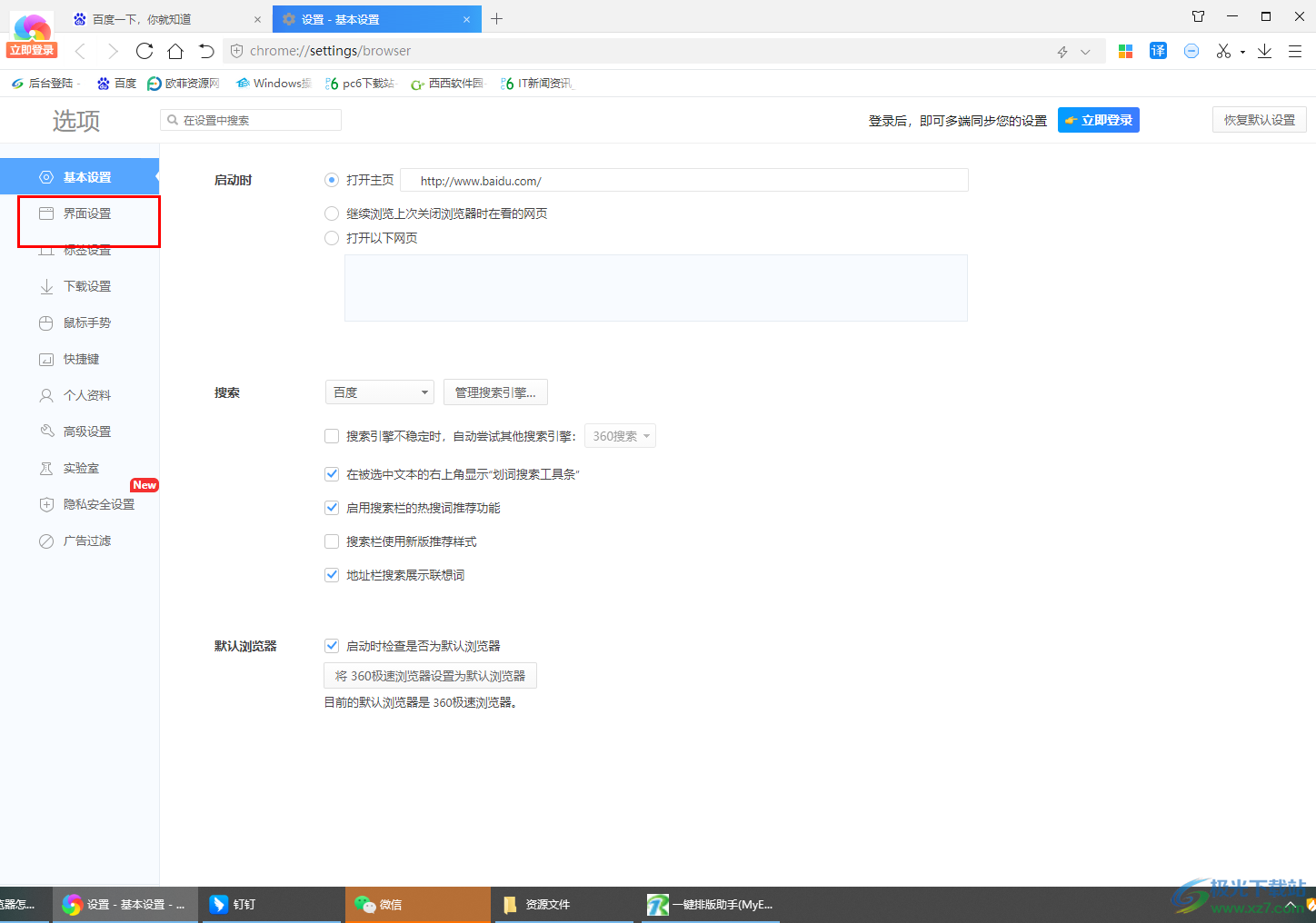Open the pc6下载站 bookmark
This screenshot has height=923, width=1316.
[x=360, y=83]
